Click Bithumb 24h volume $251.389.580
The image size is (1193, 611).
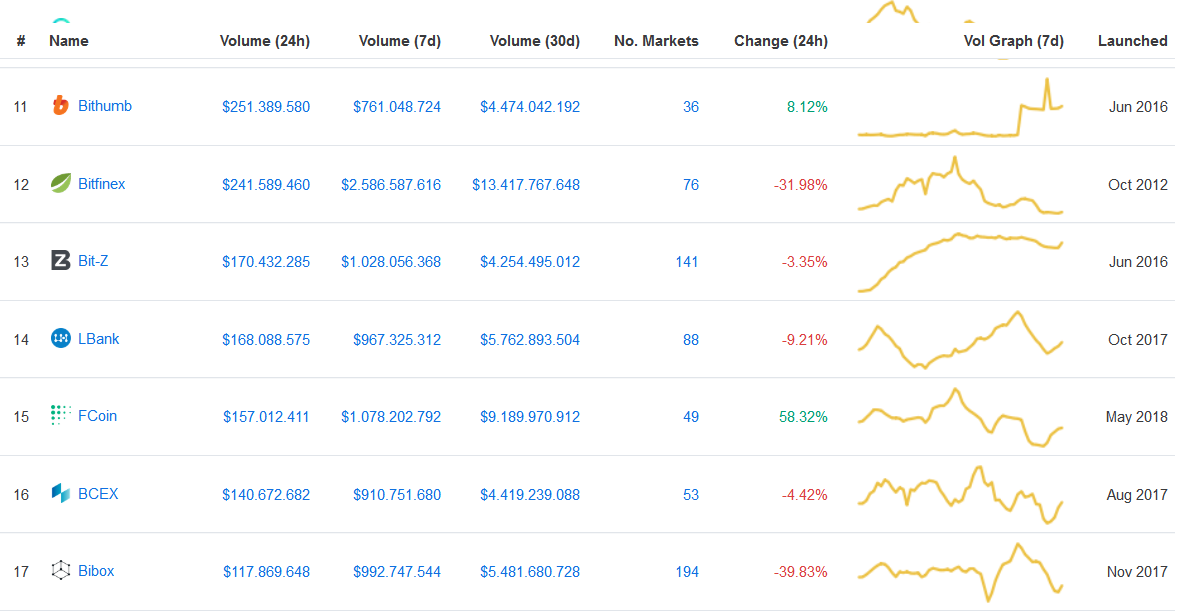(266, 107)
